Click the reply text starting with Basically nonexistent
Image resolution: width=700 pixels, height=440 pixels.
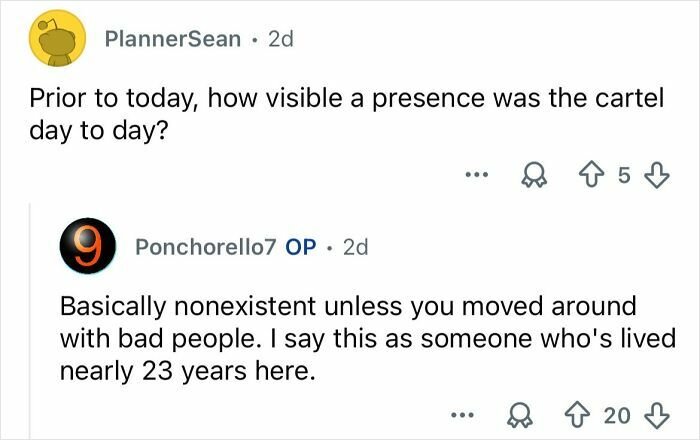pos(360,336)
